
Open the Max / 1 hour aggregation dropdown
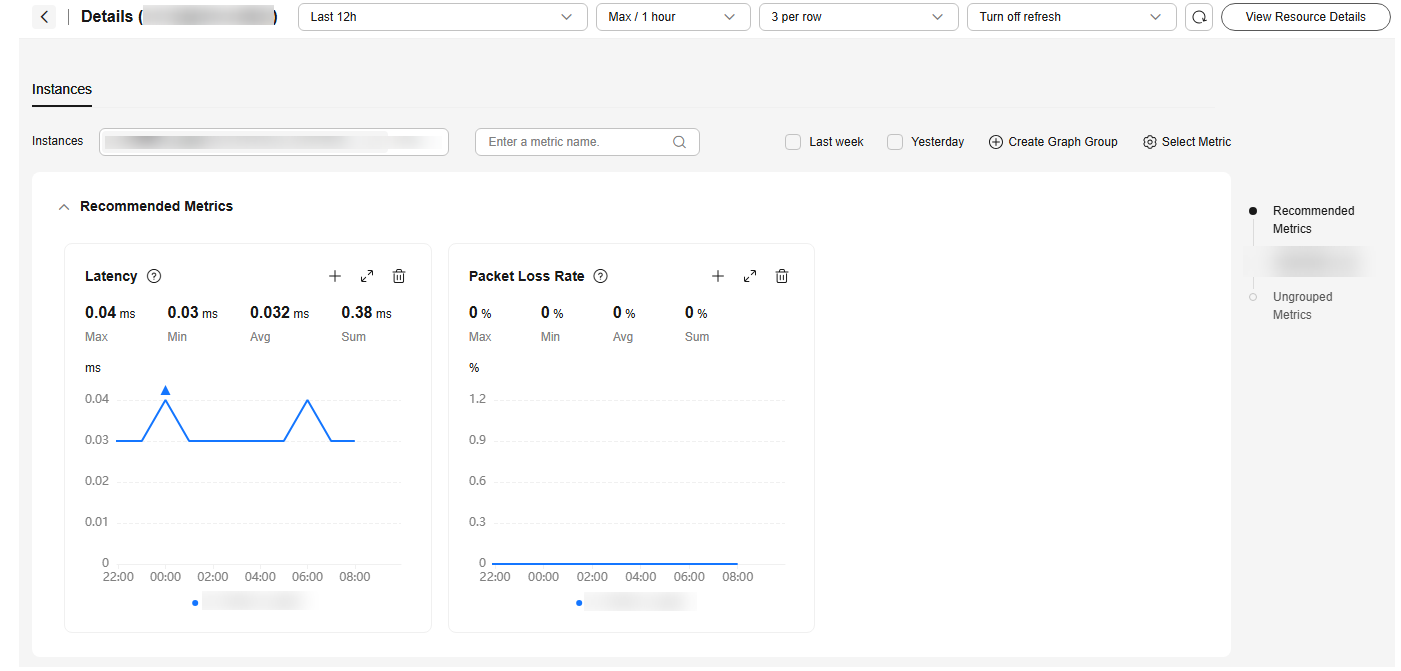(672, 17)
